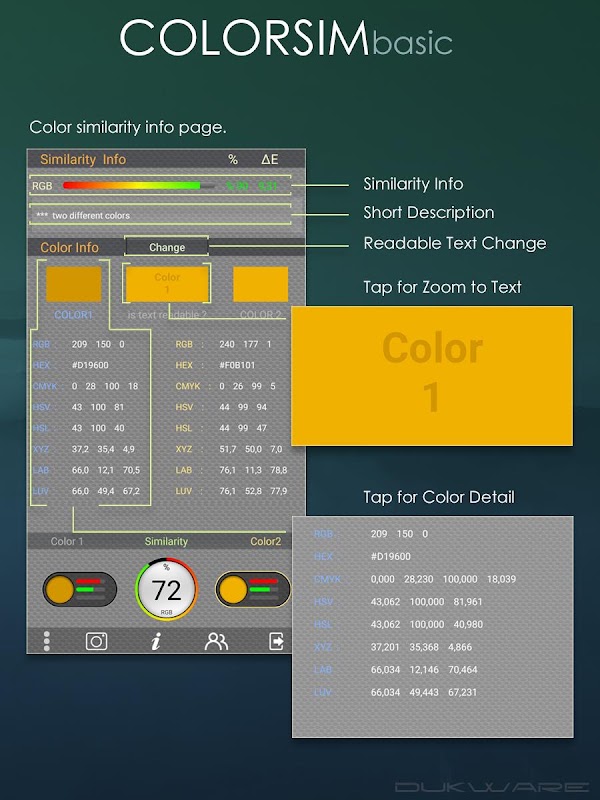Select the COLOR 2 yellow swatch

(261, 284)
